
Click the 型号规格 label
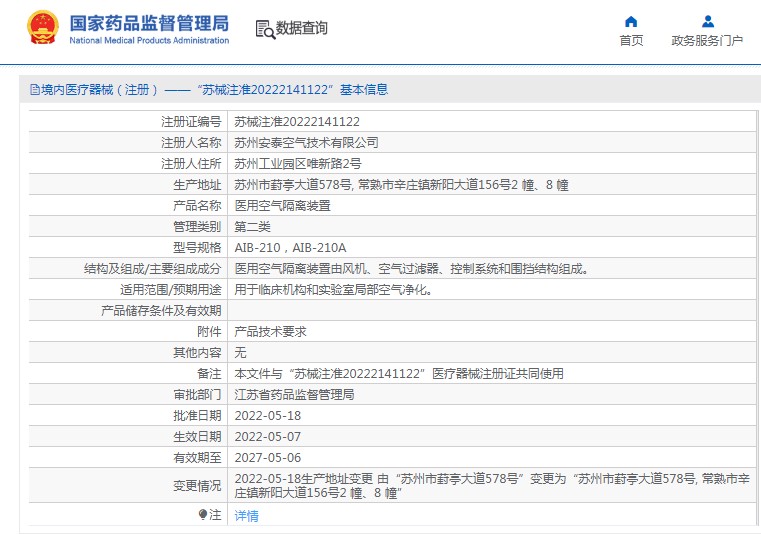point(198,248)
